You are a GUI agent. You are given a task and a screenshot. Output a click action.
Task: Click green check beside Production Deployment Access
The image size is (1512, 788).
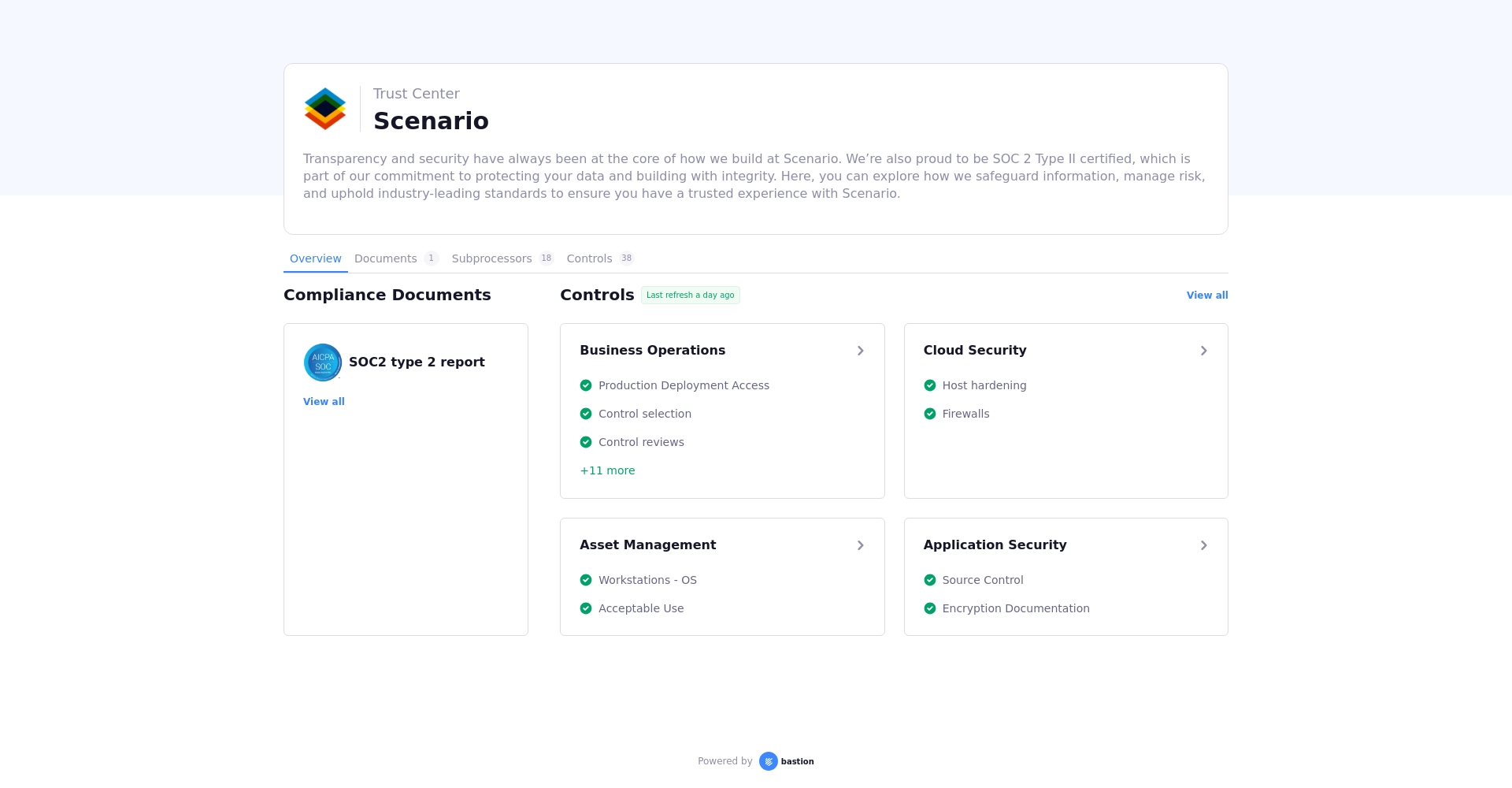tap(586, 385)
